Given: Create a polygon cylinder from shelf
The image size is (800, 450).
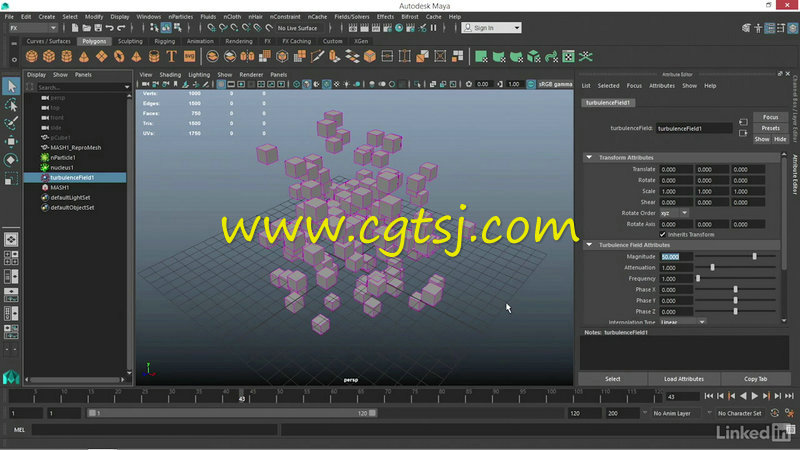Looking at the screenshot, I should tap(66, 57).
